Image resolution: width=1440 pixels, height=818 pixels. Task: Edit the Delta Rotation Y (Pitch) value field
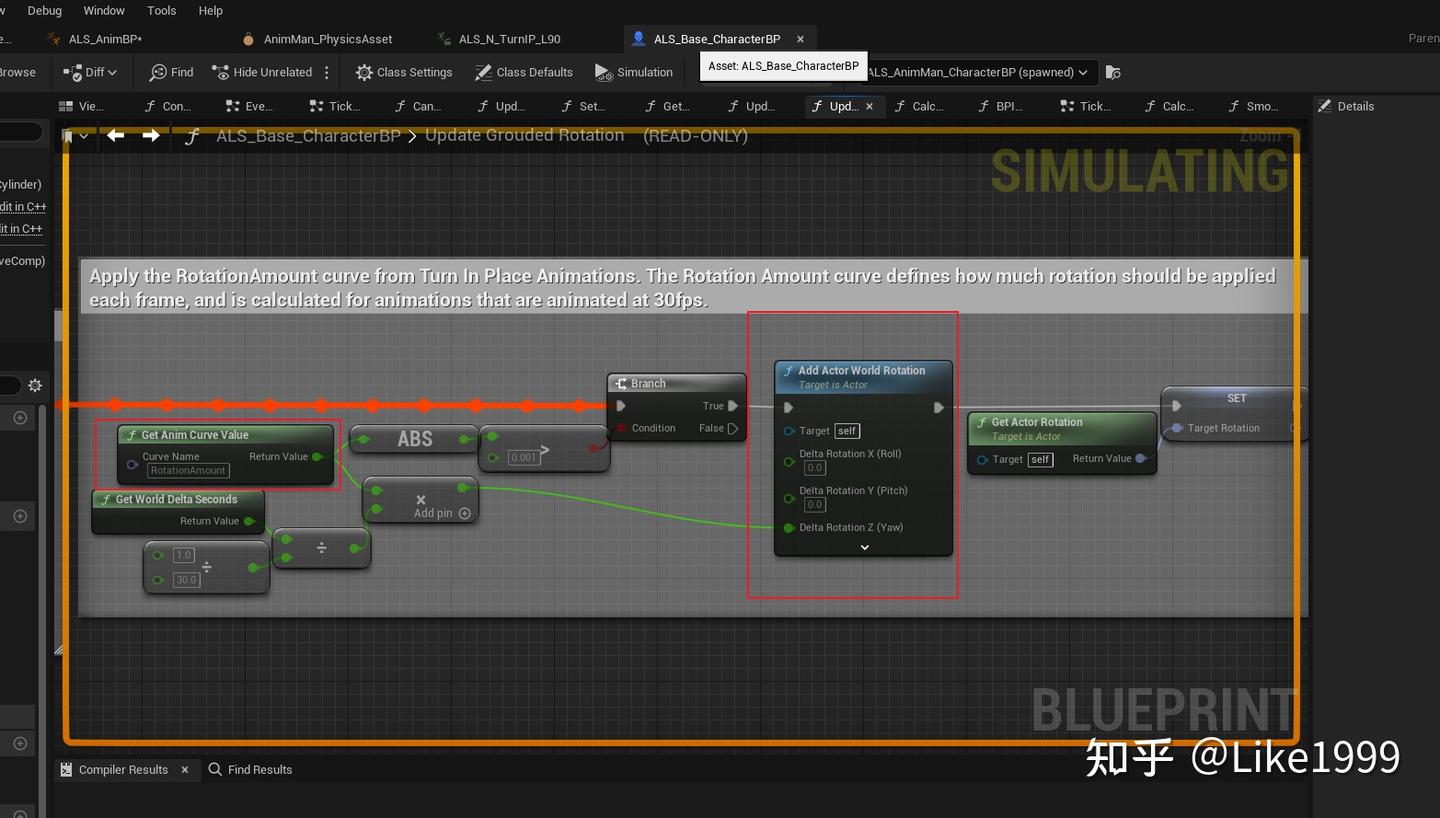click(x=815, y=504)
